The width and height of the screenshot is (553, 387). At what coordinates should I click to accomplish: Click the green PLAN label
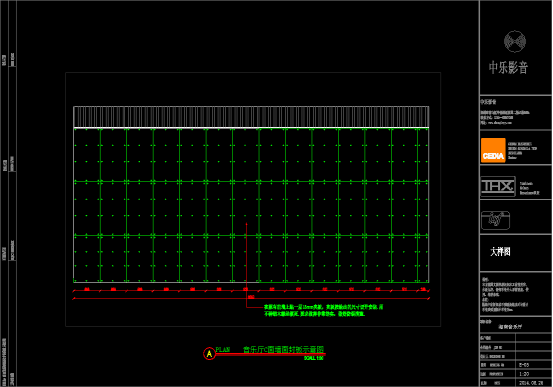click(223, 349)
